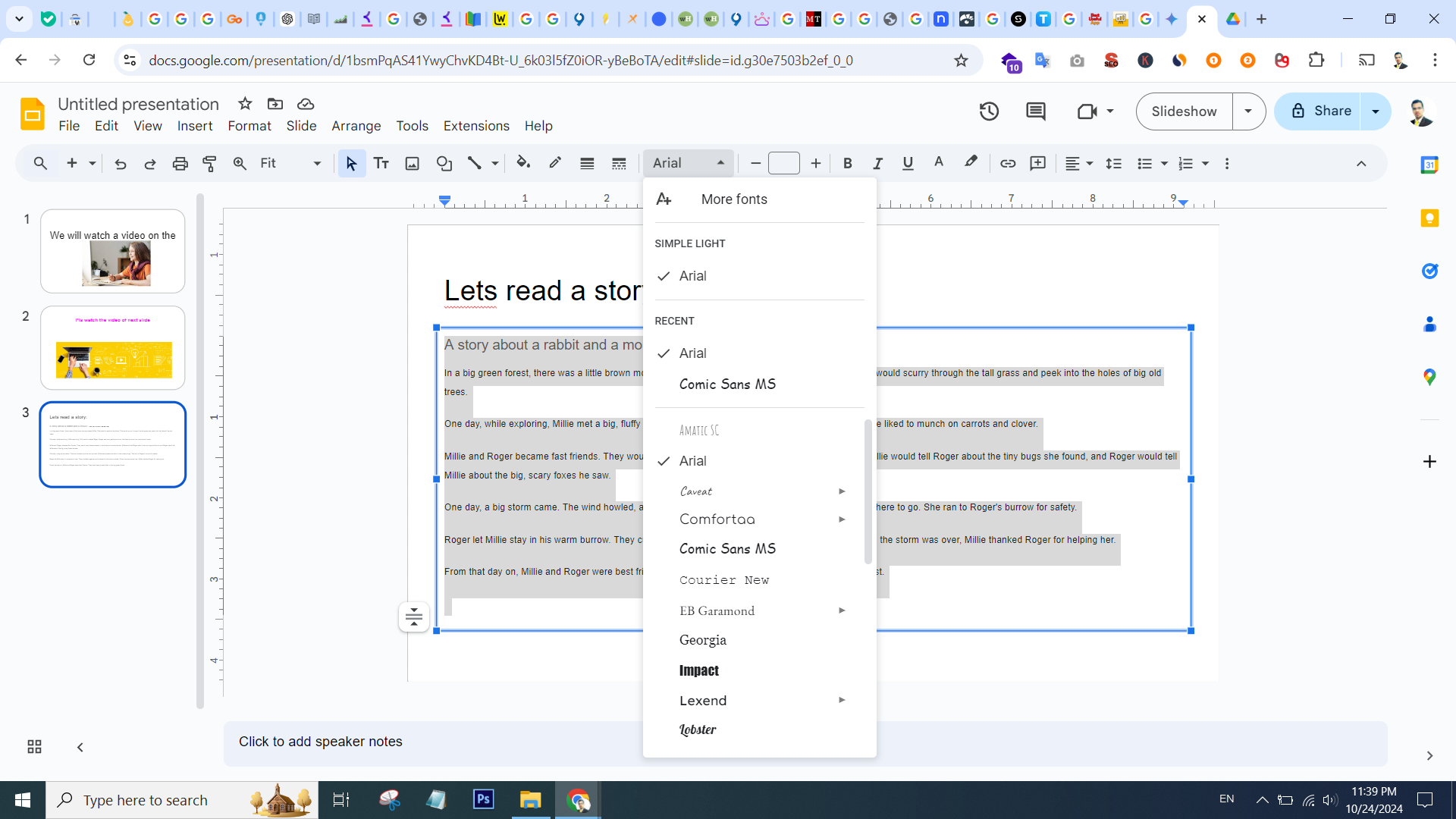Image resolution: width=1456 pixels, height=819 pixels.
Task: Open the numbered list dropdown arrow
Action: point(1206,163)
